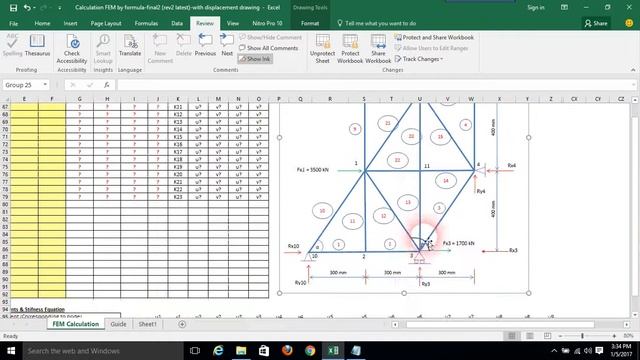
Task: Click Protect and Share Workbook
Action: pos(434,37)
